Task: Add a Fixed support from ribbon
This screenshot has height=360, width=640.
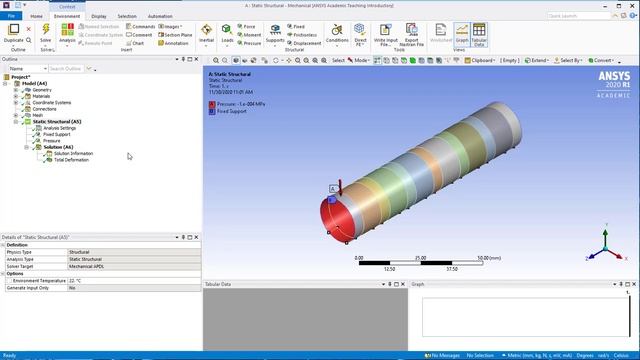Action: click(x=296, y=27)
